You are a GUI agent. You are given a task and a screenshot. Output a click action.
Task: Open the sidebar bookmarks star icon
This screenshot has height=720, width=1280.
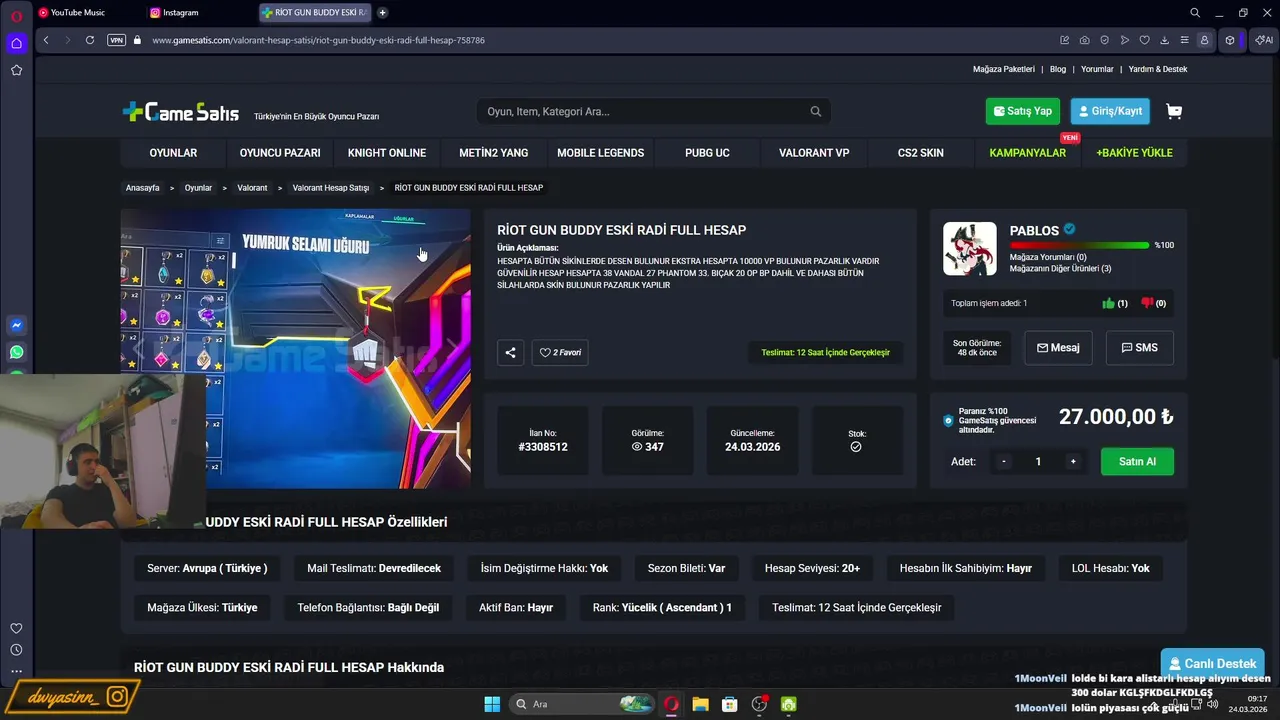point(16,70)
